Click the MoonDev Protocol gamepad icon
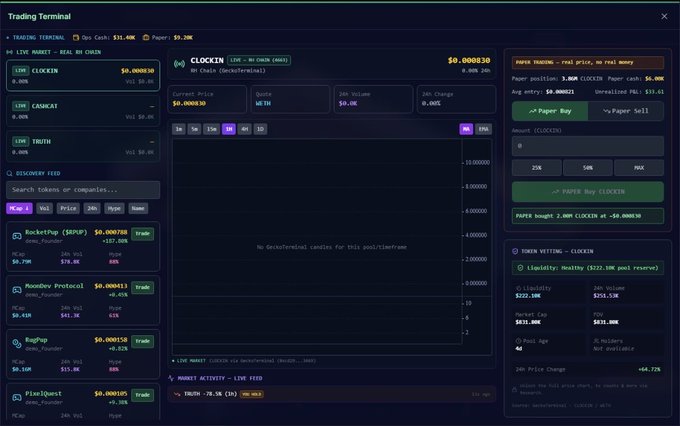 pyautogui.click(x=17, y=290)
